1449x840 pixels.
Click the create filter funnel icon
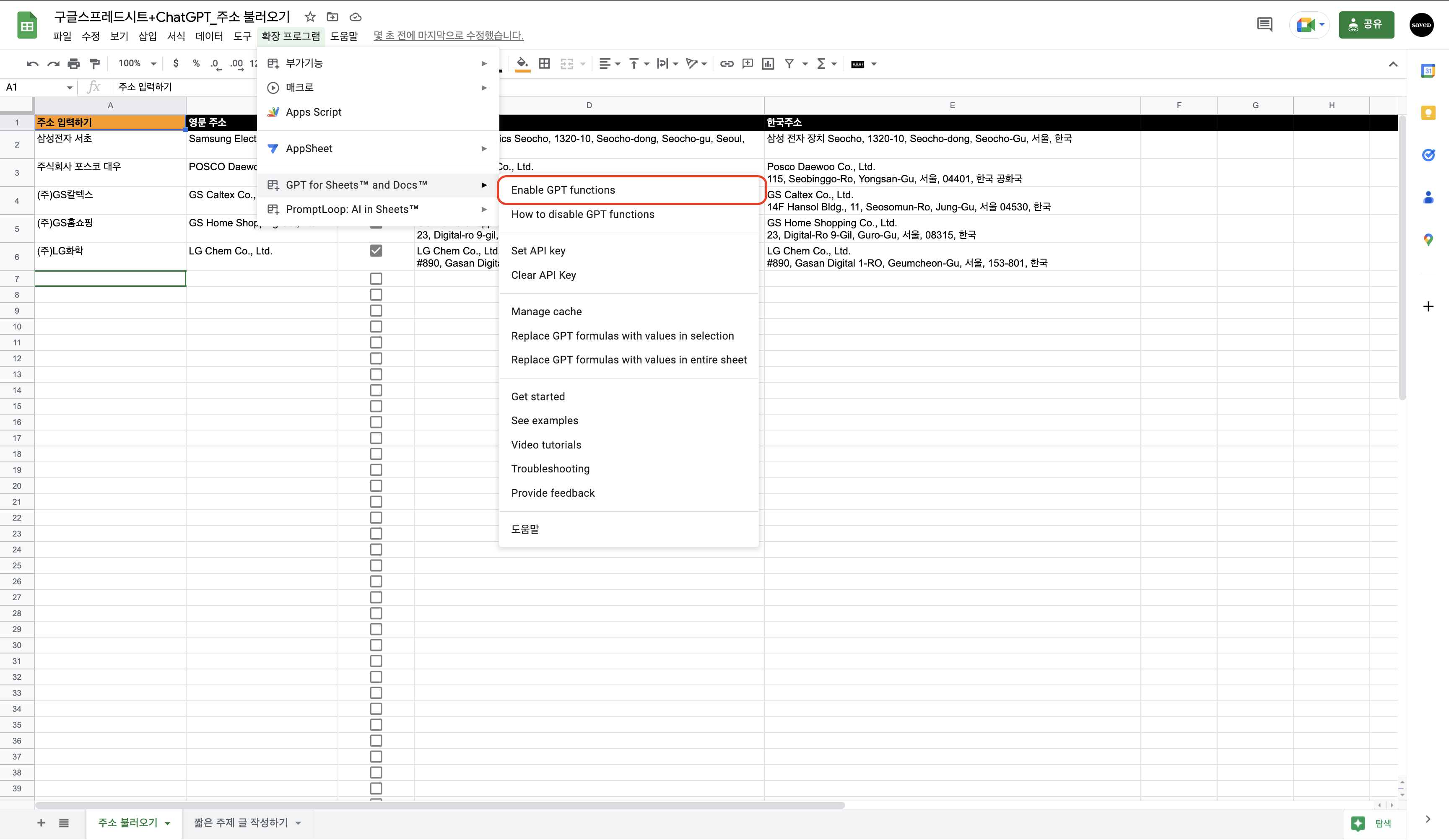(x=789, y=64)
